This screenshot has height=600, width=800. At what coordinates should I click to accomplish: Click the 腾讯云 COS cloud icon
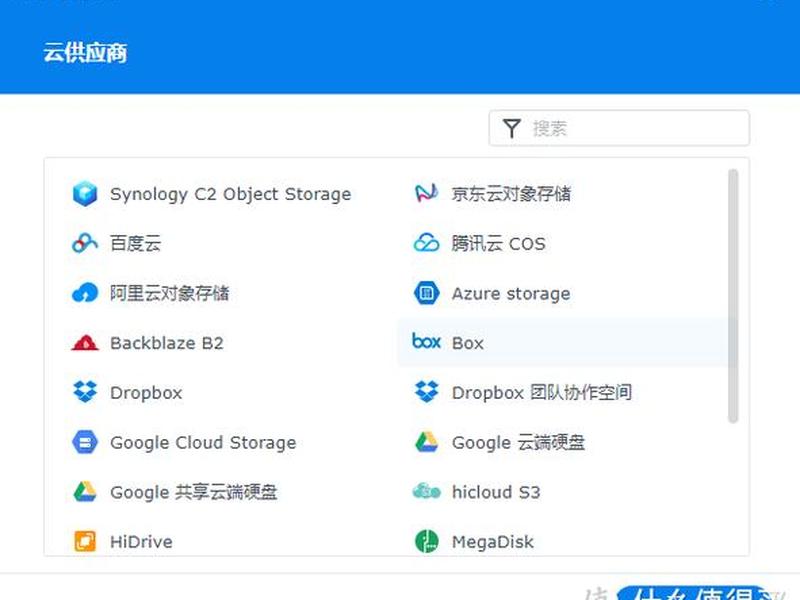426,243
